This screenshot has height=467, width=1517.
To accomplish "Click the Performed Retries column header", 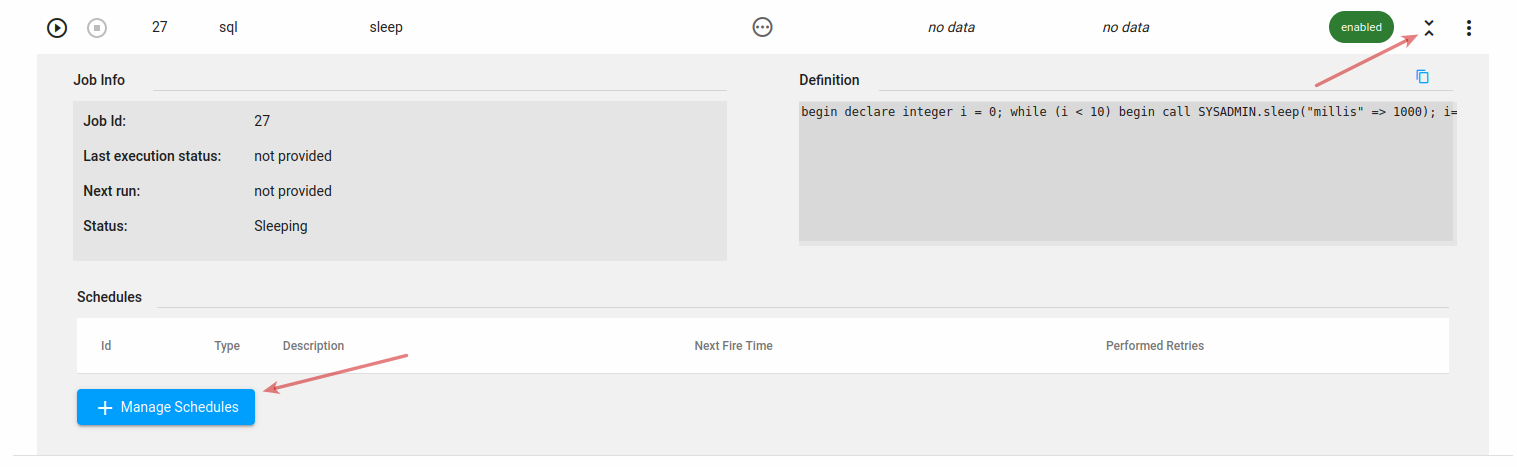I will [x=1154, y=346].
